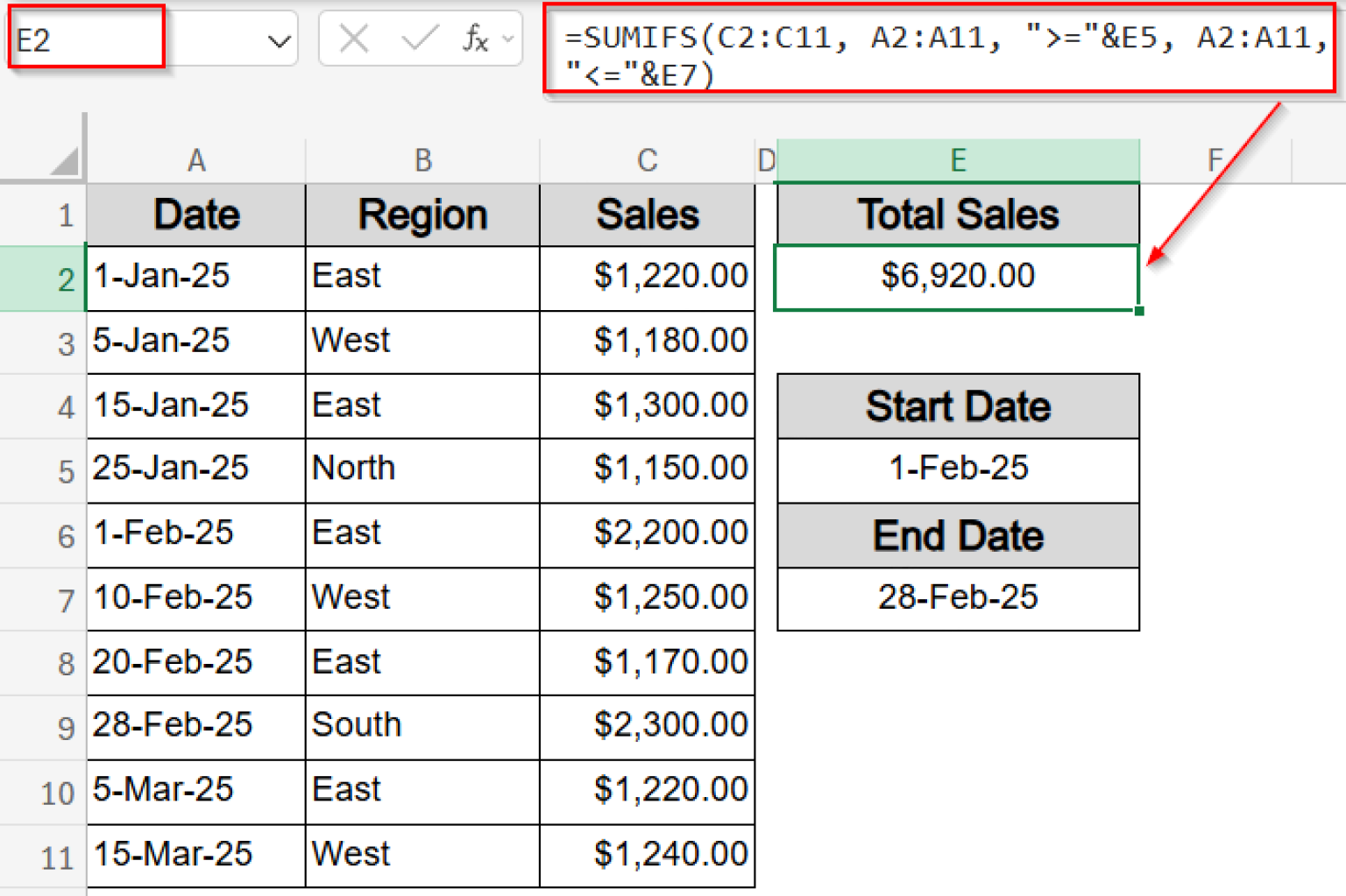Select the Date header cell A1
This screenshot has width=1346, height=896.
point(195,214)
